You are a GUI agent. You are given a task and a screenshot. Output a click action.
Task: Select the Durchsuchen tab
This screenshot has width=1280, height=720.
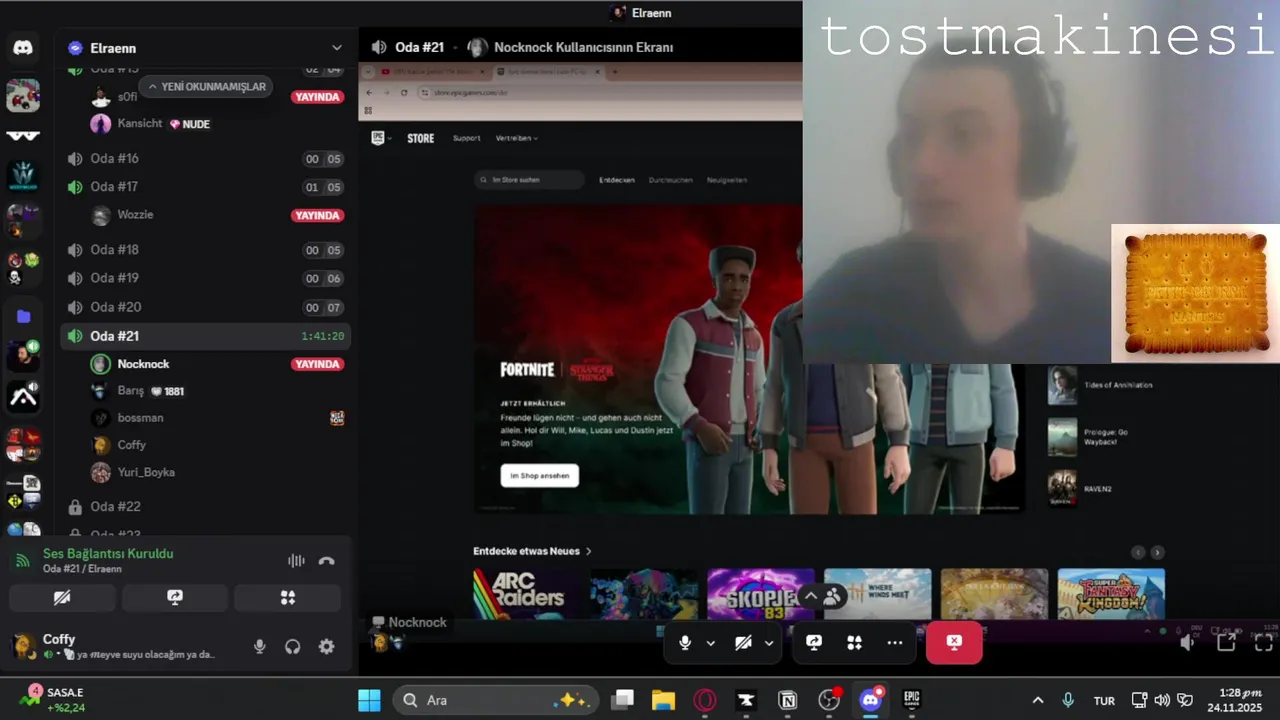(x=670, y=180)
